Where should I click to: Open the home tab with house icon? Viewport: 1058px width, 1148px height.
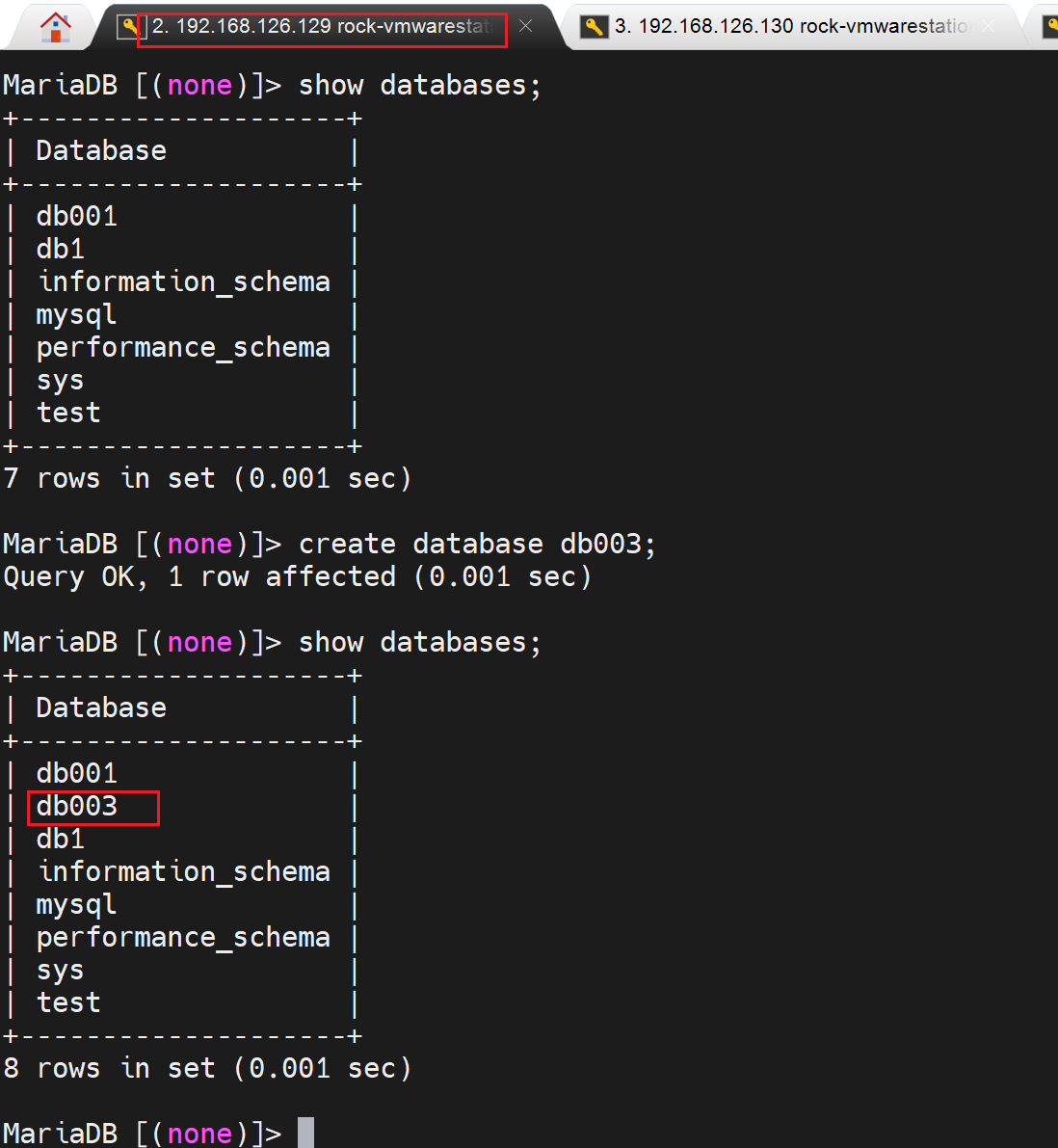click(x=56, y=26)
